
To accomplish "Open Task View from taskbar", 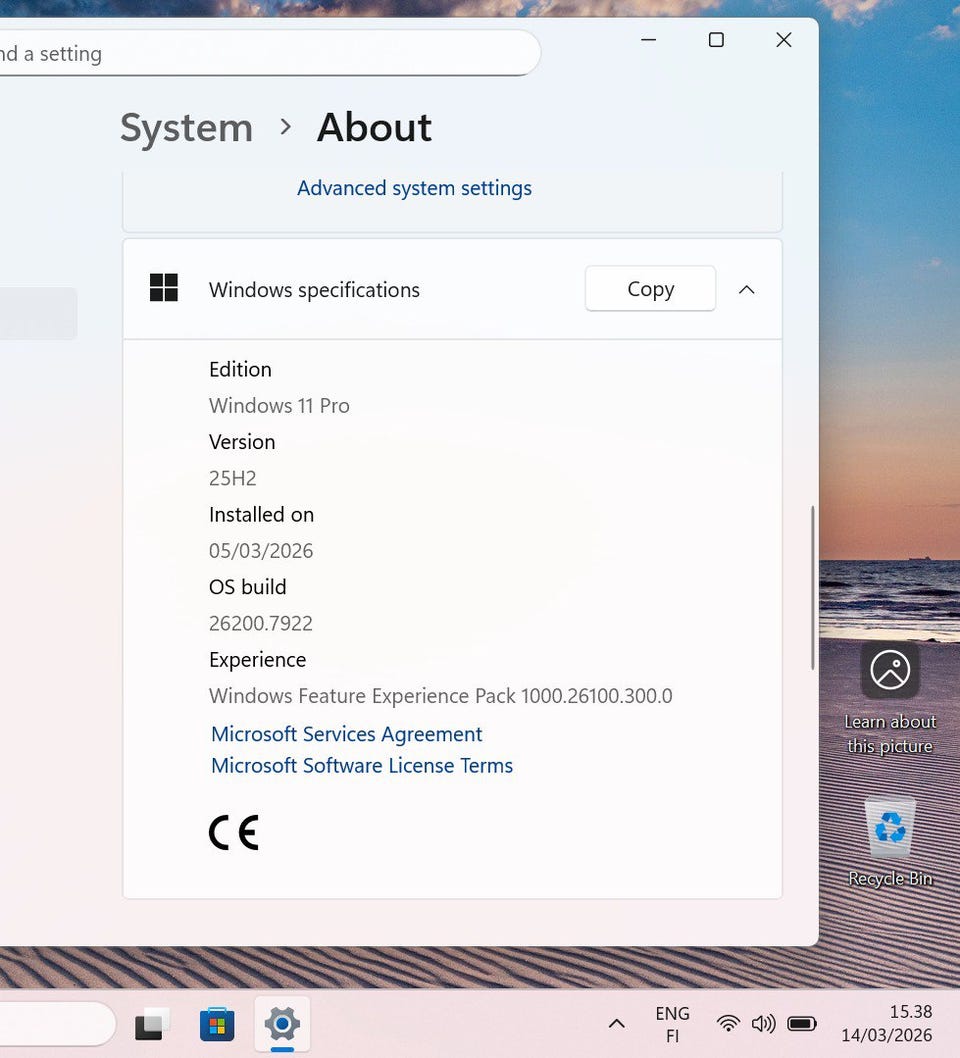I will pos(152,1024).
